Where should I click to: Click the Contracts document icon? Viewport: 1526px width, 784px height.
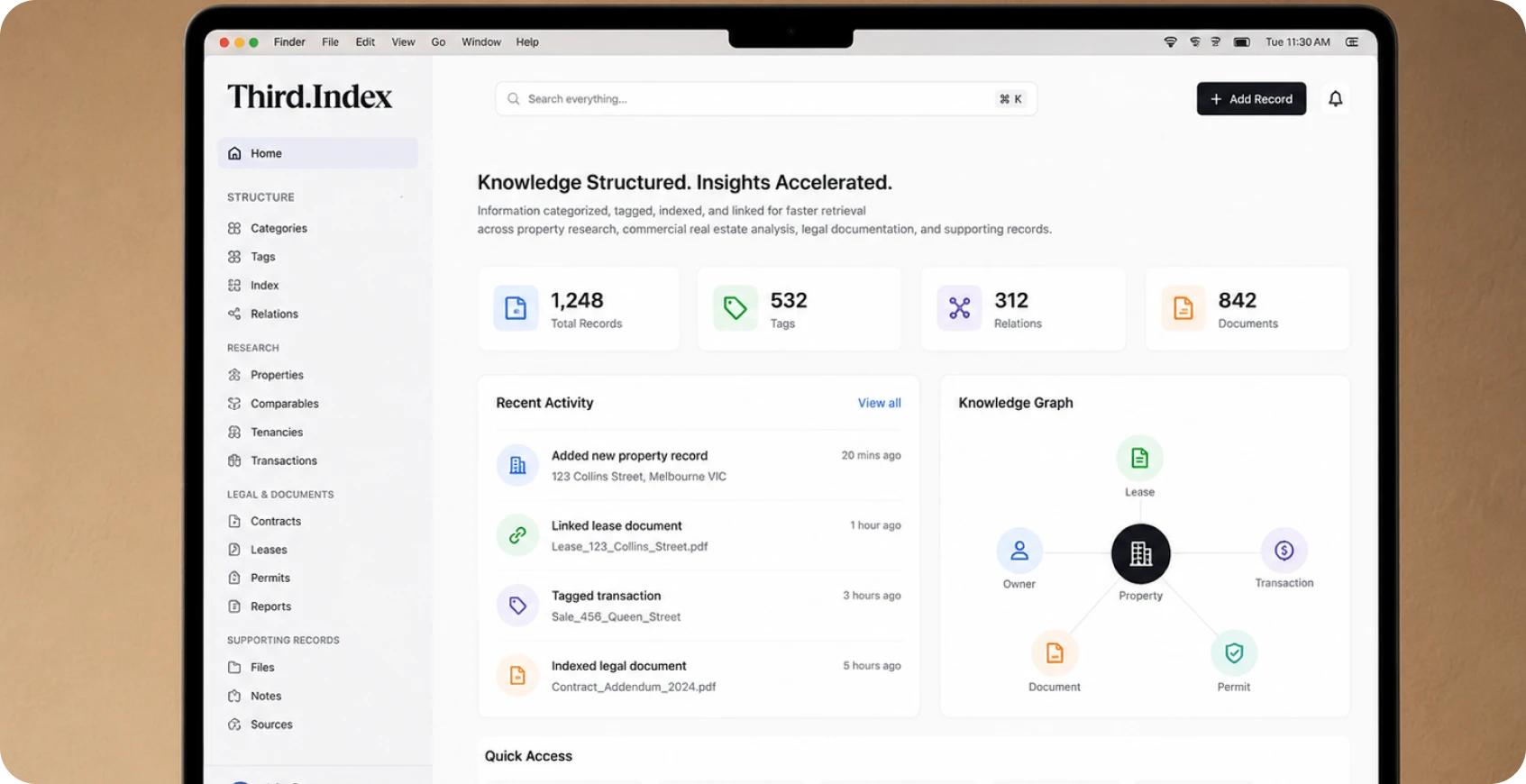234,521
